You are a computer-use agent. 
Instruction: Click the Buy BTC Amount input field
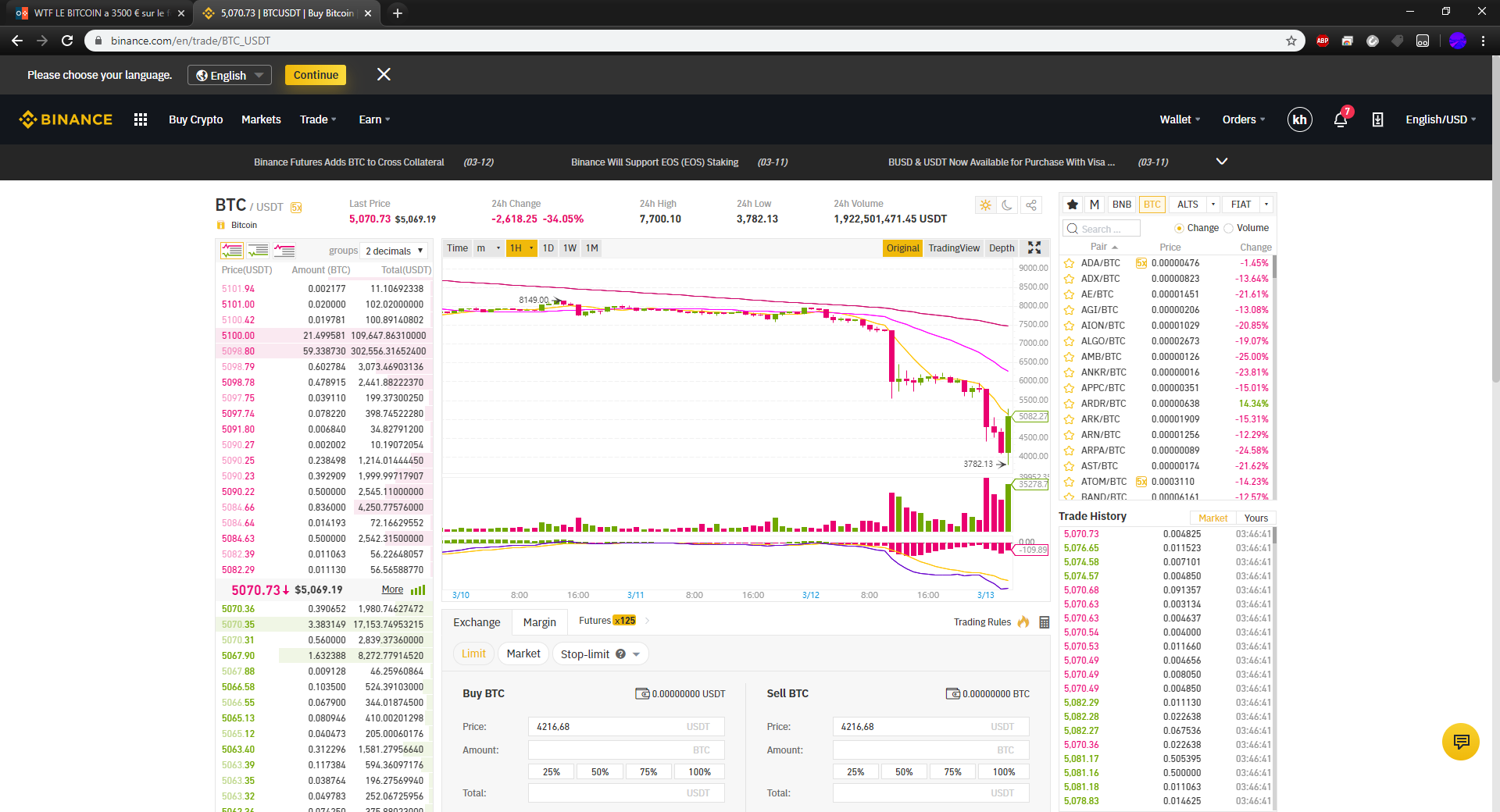(x=617, y=750)
